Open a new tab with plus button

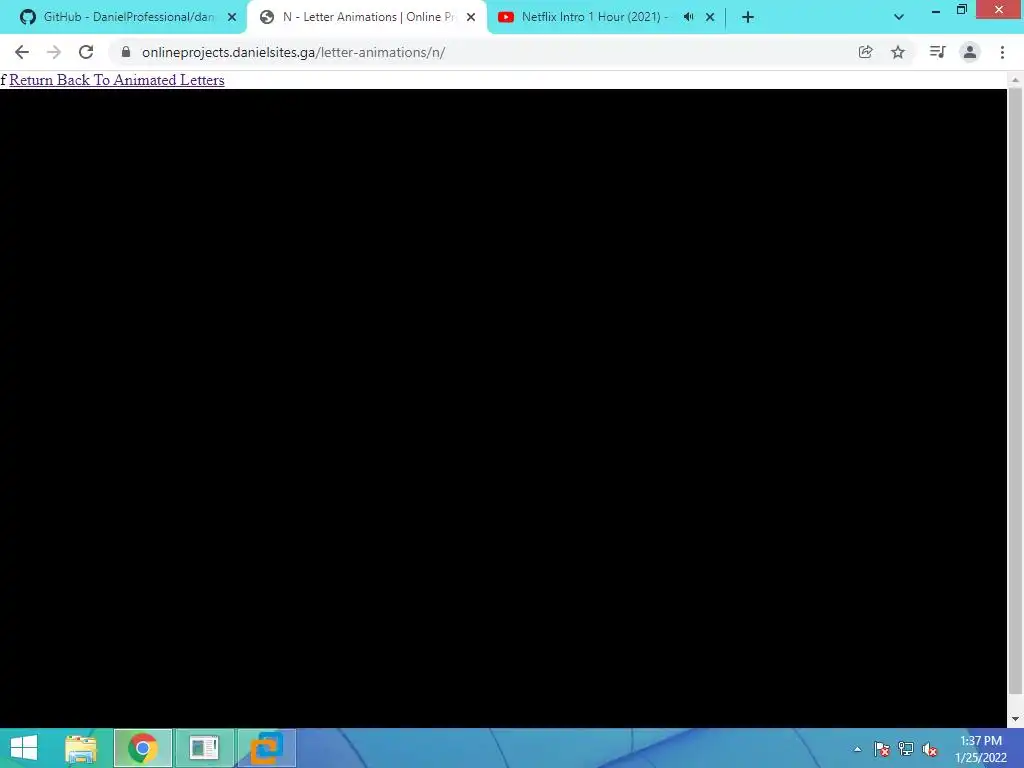pyautogui.click(x=748, y=17)
